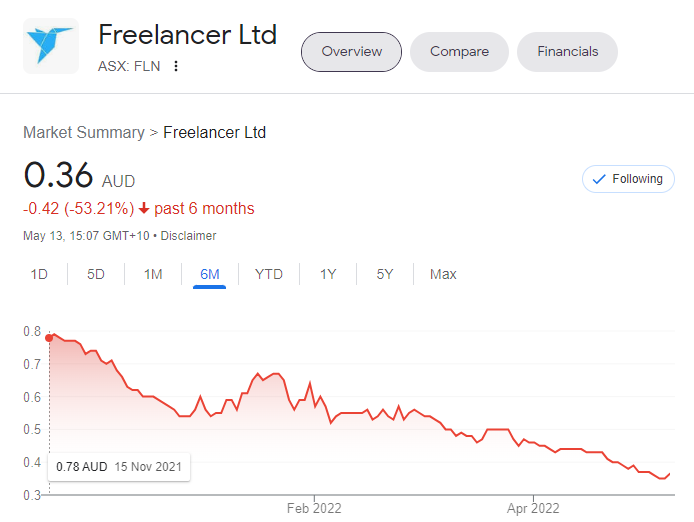This screenshot has height=522, width=694.
Task: Click the Freelancer Ltd breadcrumb text
Action: [x=215, y=132]
